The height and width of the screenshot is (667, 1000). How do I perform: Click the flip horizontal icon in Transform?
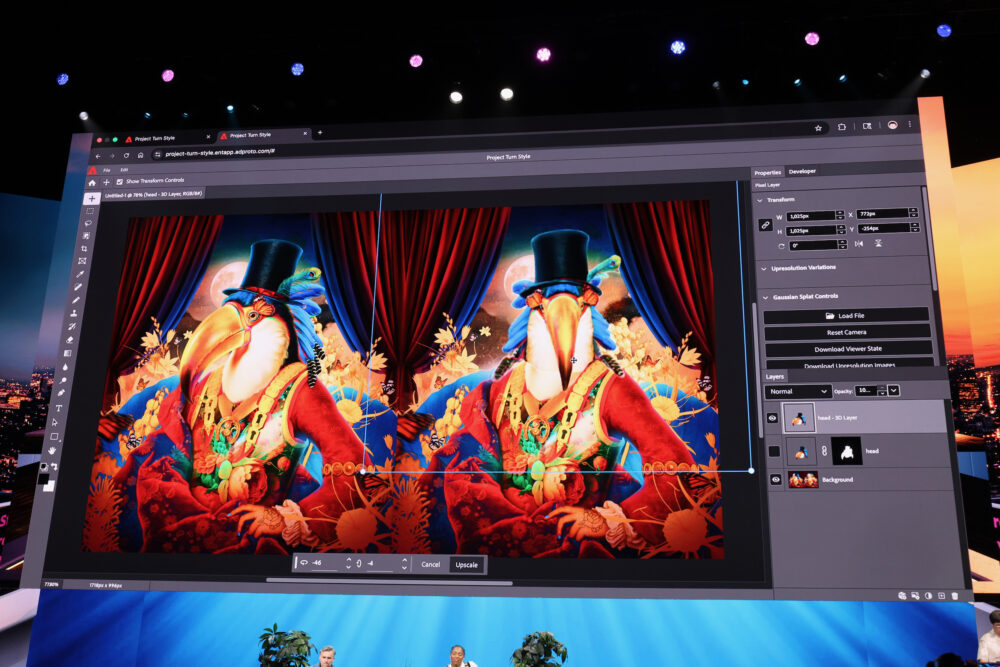859,243
